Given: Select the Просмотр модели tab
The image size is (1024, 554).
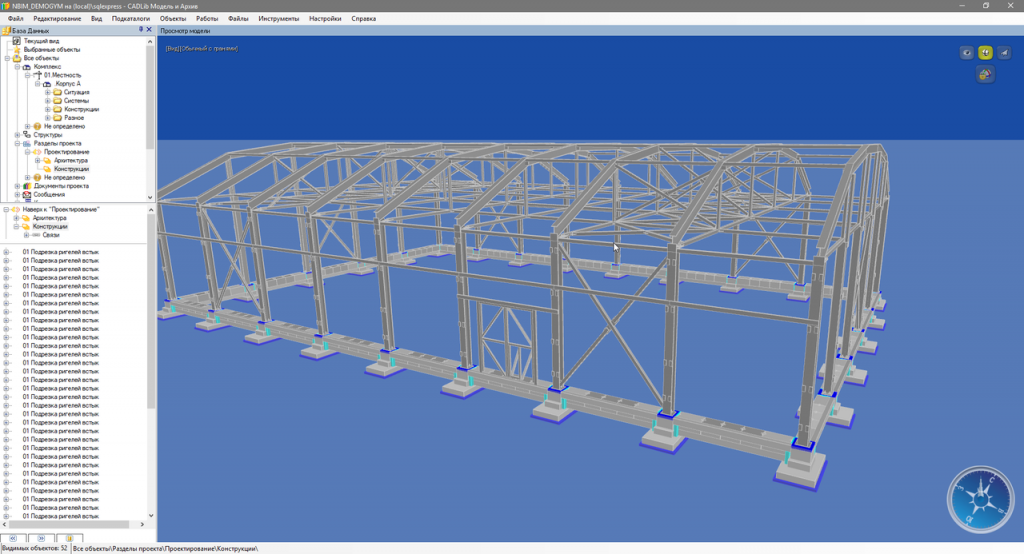Looking at the screenshot, I should 185,31.
